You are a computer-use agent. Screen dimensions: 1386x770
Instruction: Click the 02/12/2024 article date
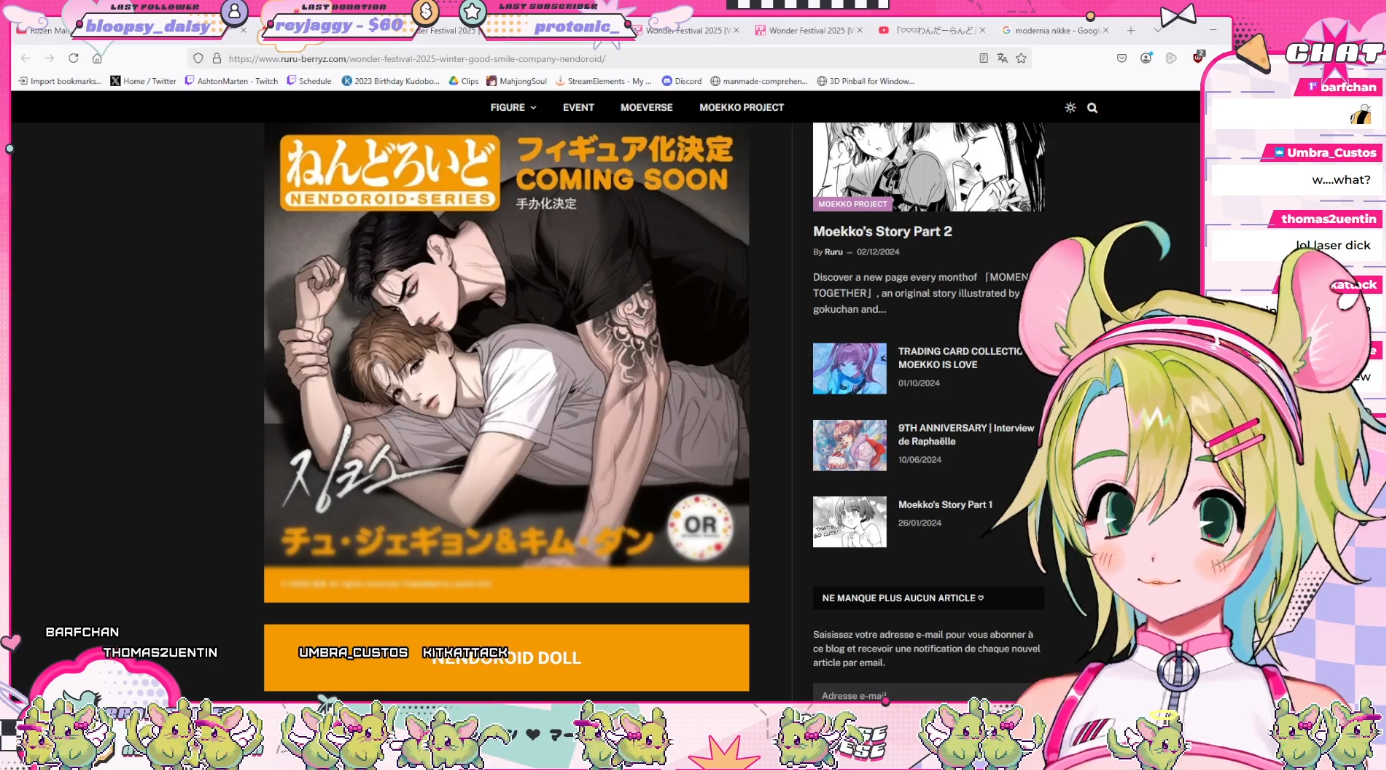click(878, 252)
